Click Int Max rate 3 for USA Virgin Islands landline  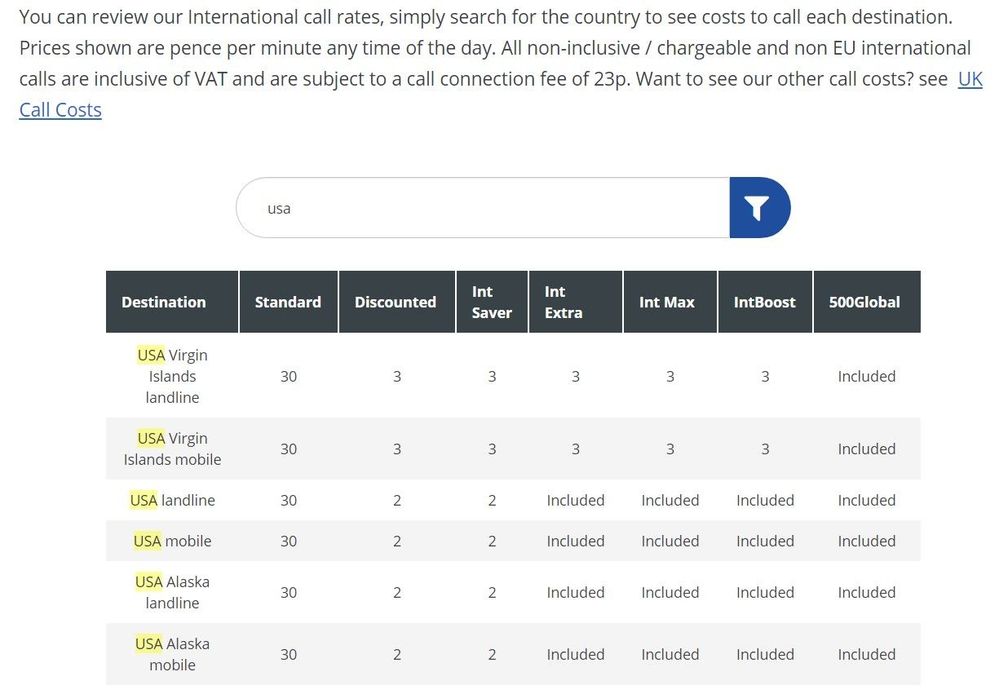pos(670,377)
